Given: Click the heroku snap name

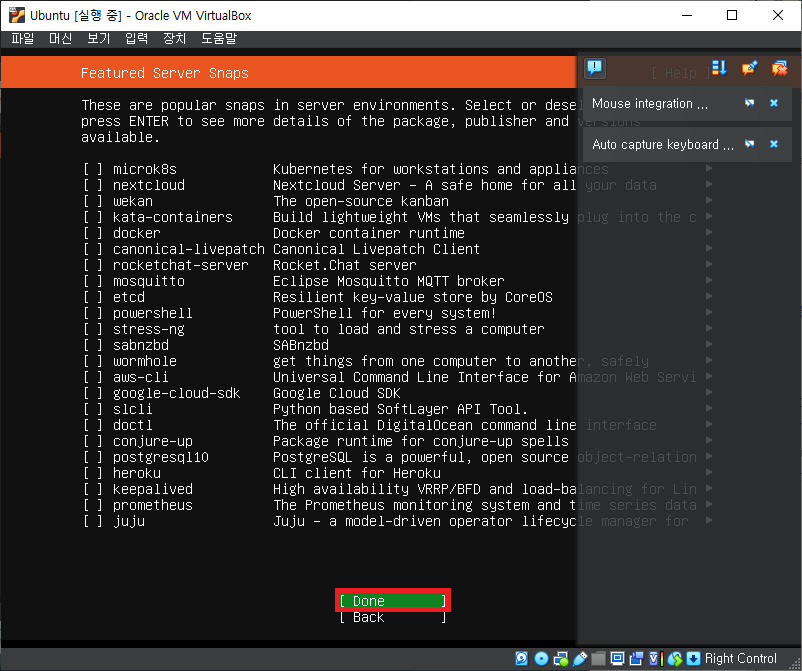Looking at the screenshot, I should click(137, 473).
